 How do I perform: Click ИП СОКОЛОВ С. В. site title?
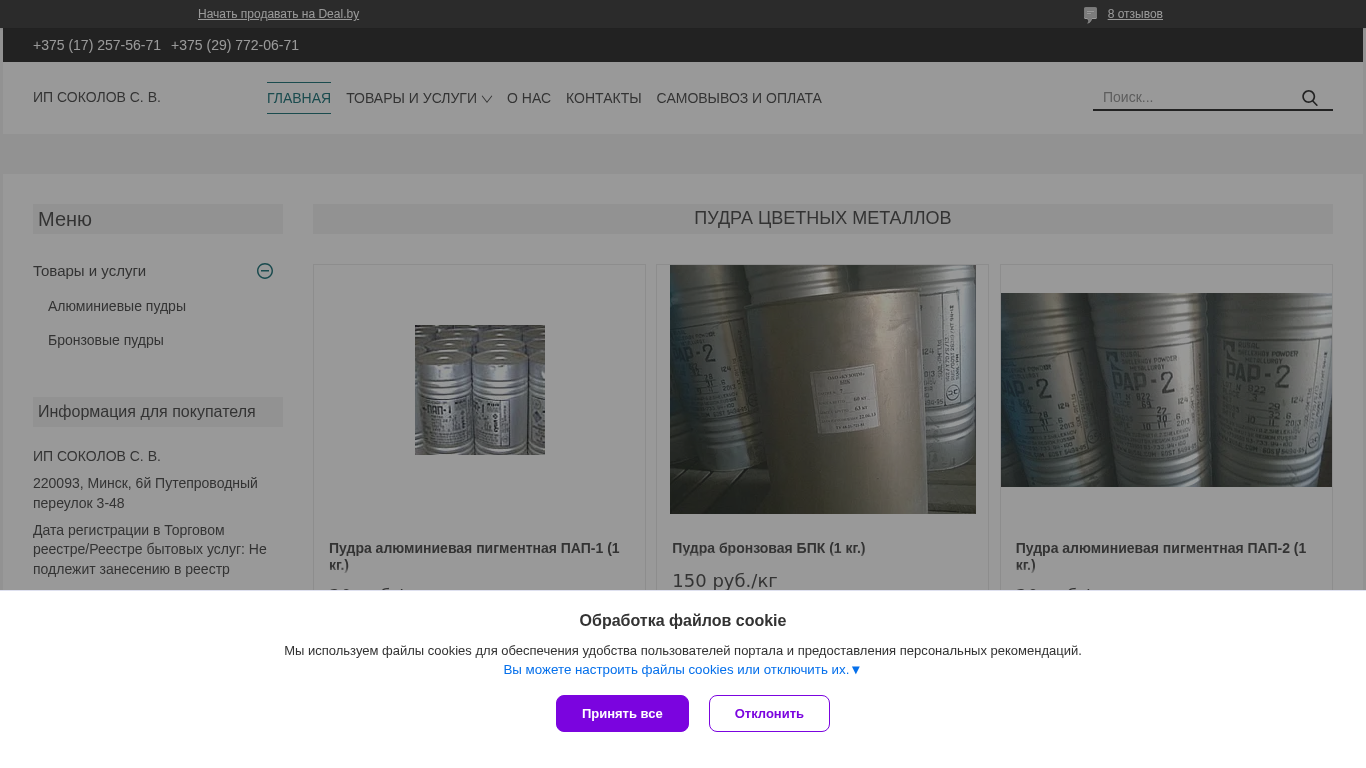97,97
